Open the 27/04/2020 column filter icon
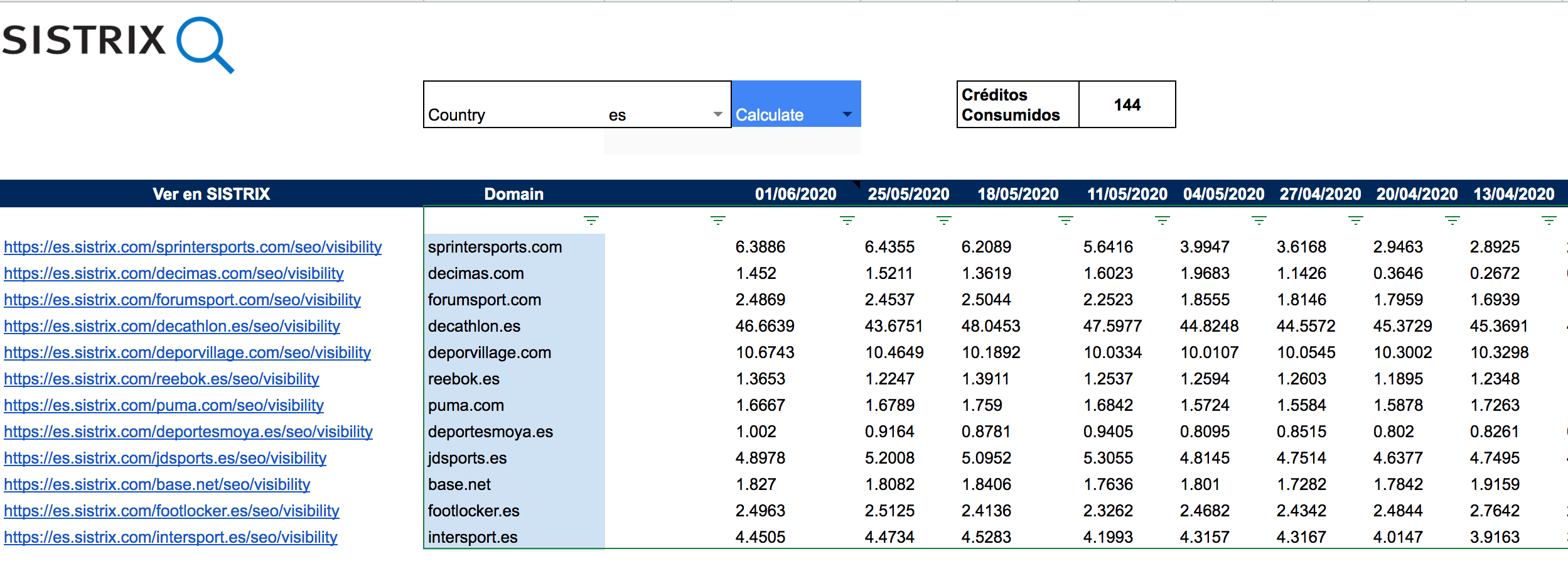Image resolution: width=1568 pixels, height=588 pixels. coord(1355,220)
